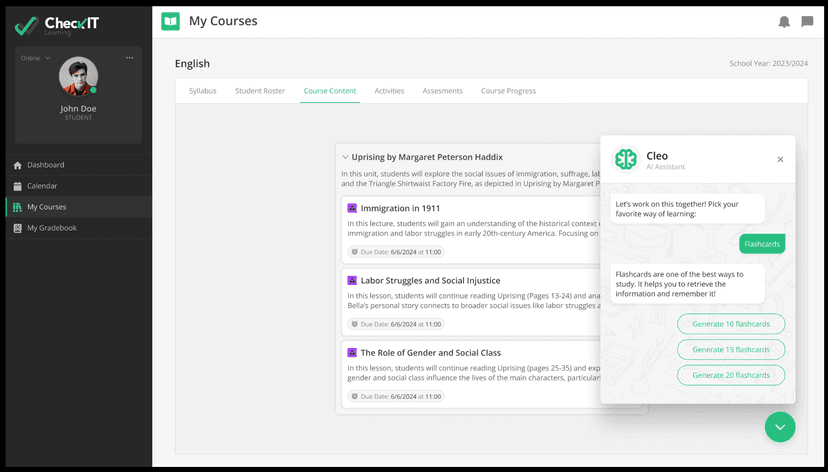Image resolution: width=828 pixels, height=472 pixels.
Task: Click the School Year: 2023/2024 text
Action: pyautogui.click(x=768, y=63)
